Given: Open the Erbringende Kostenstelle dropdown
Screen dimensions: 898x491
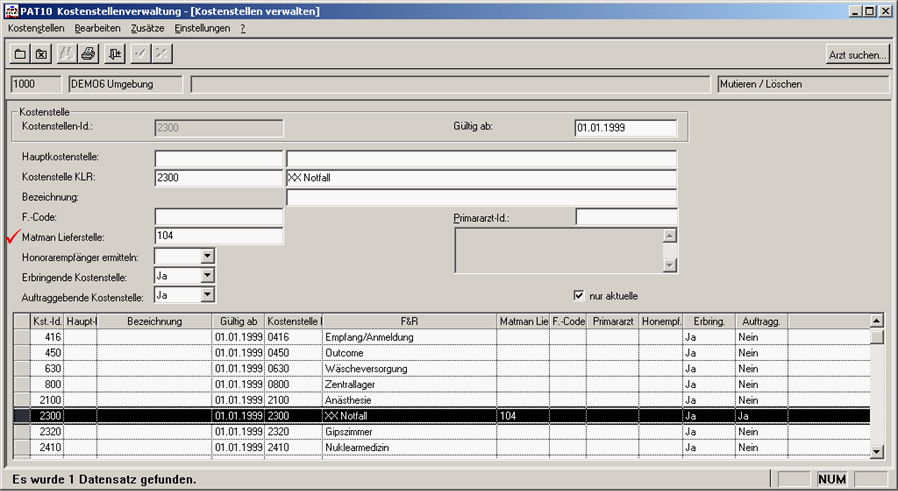Looking at the screenshot, I should tap(207, 275).
